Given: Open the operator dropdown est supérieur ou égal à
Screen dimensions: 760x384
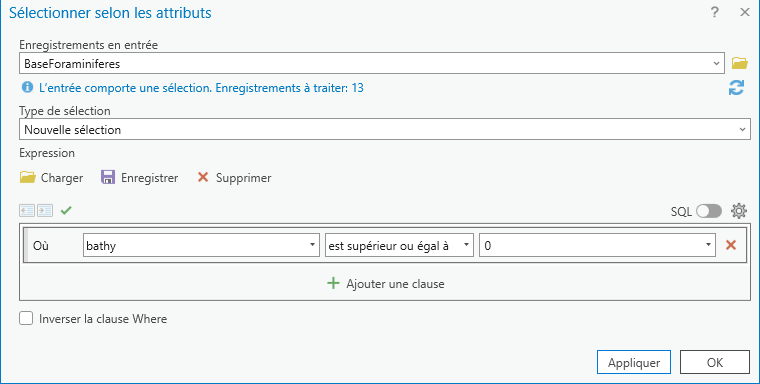Looking at the screenshot, I should [x=399, y=245].
